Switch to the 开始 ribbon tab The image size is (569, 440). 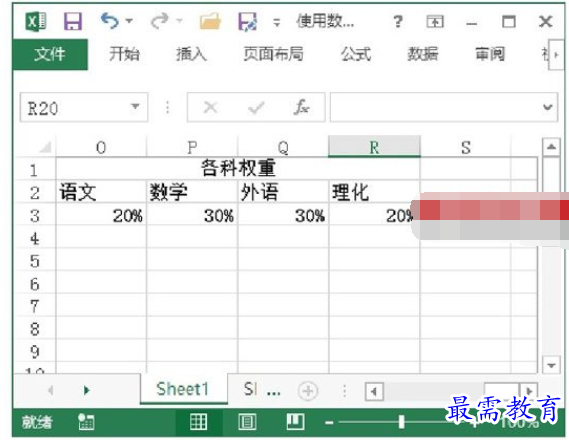124,54
